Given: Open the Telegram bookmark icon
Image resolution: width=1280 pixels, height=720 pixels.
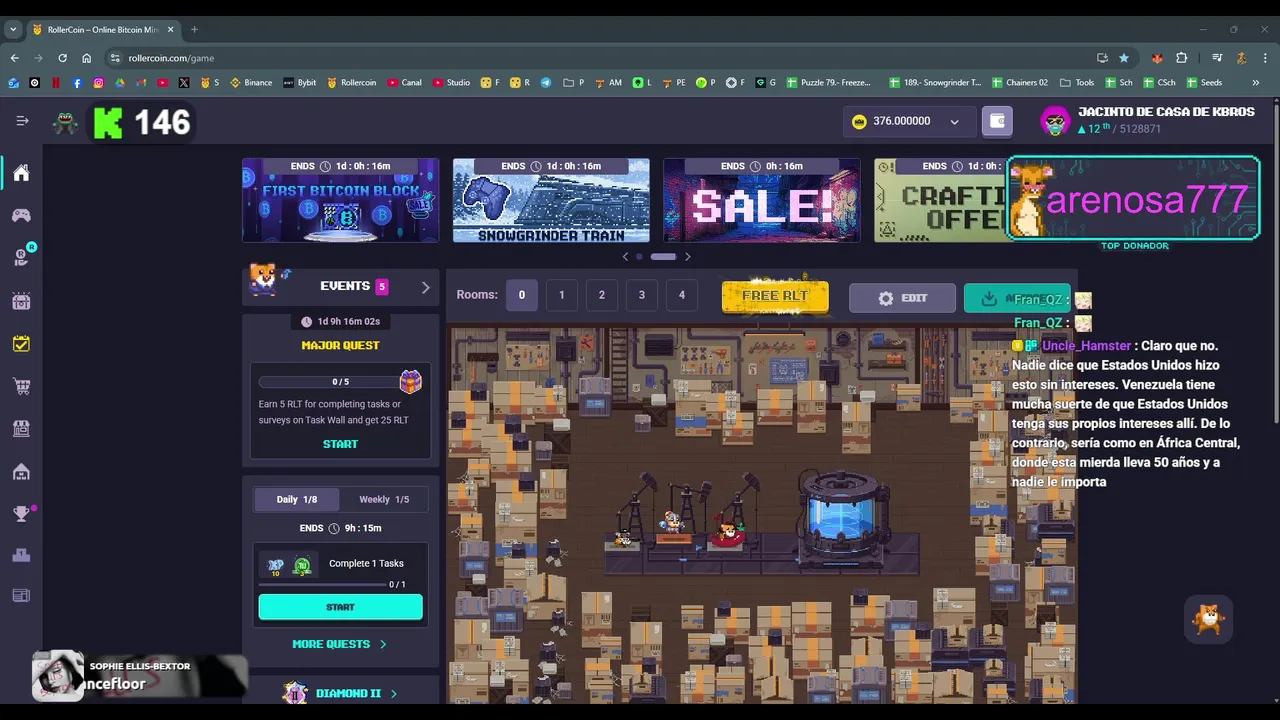Looking at the screenshot, I should point(546,83).
